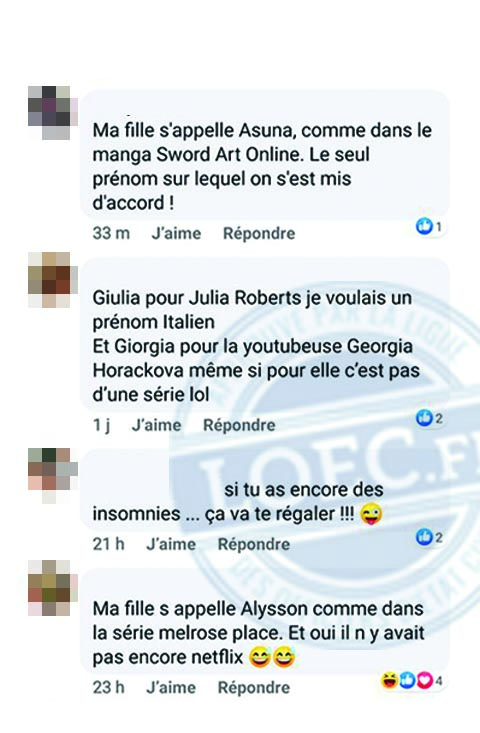480x733 pixels.
Task: Open the Giulia commenter's pixelated avatar
Action: click(49, 280)
